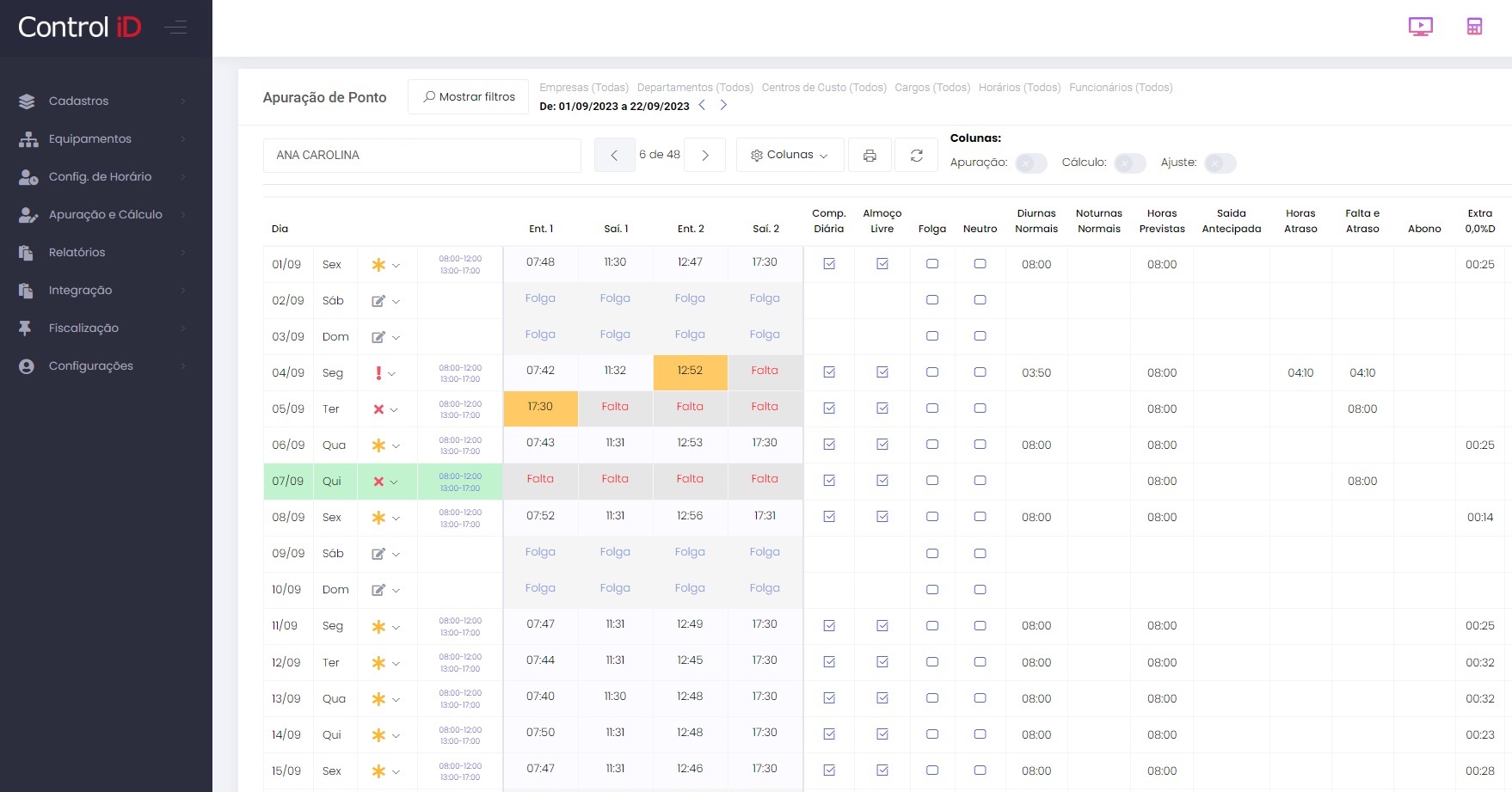Enable the Cálculo columns switch
The image size is (1512, 792).
1129,163
